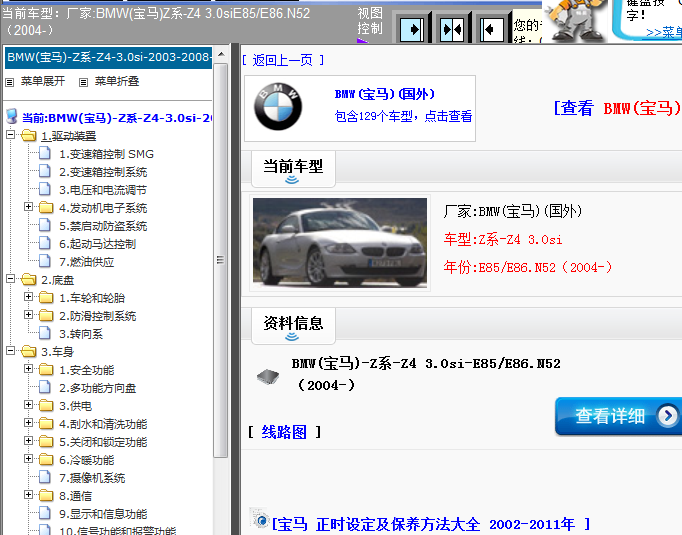This screenshot has height=535, width=682.
Task: Click the icon before 宝马 正时设定 link
Action: (x=260, y=518)
